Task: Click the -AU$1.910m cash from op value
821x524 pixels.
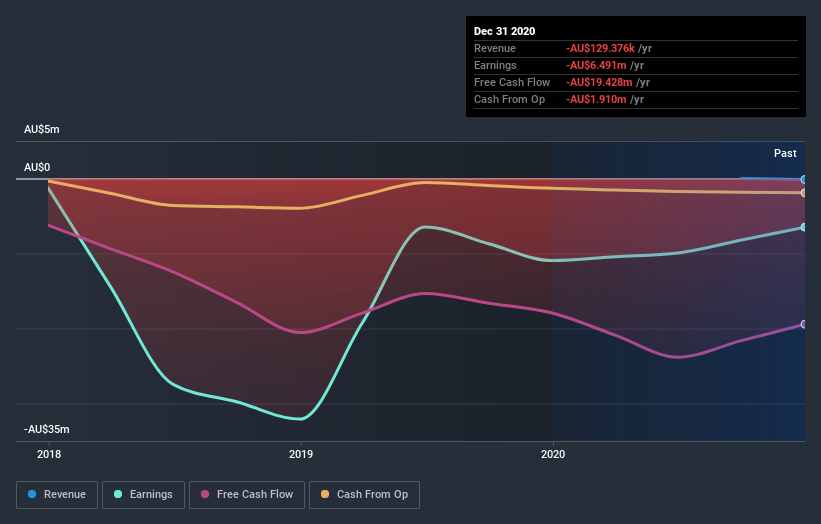Action: 596,99
